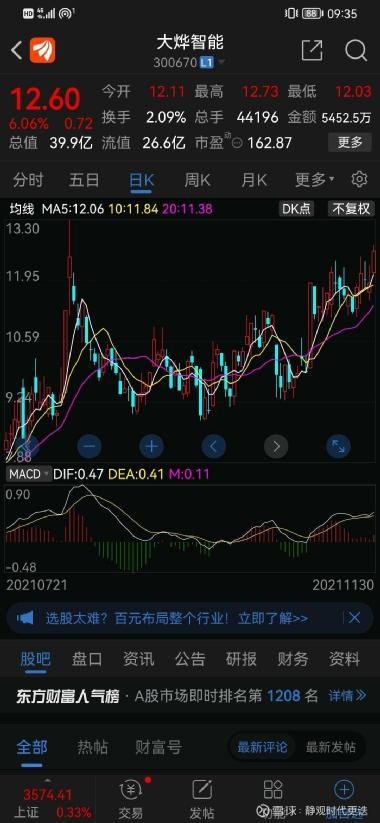Tap the share icon in the header
The image size is (380, 823).
pos(312,50)
